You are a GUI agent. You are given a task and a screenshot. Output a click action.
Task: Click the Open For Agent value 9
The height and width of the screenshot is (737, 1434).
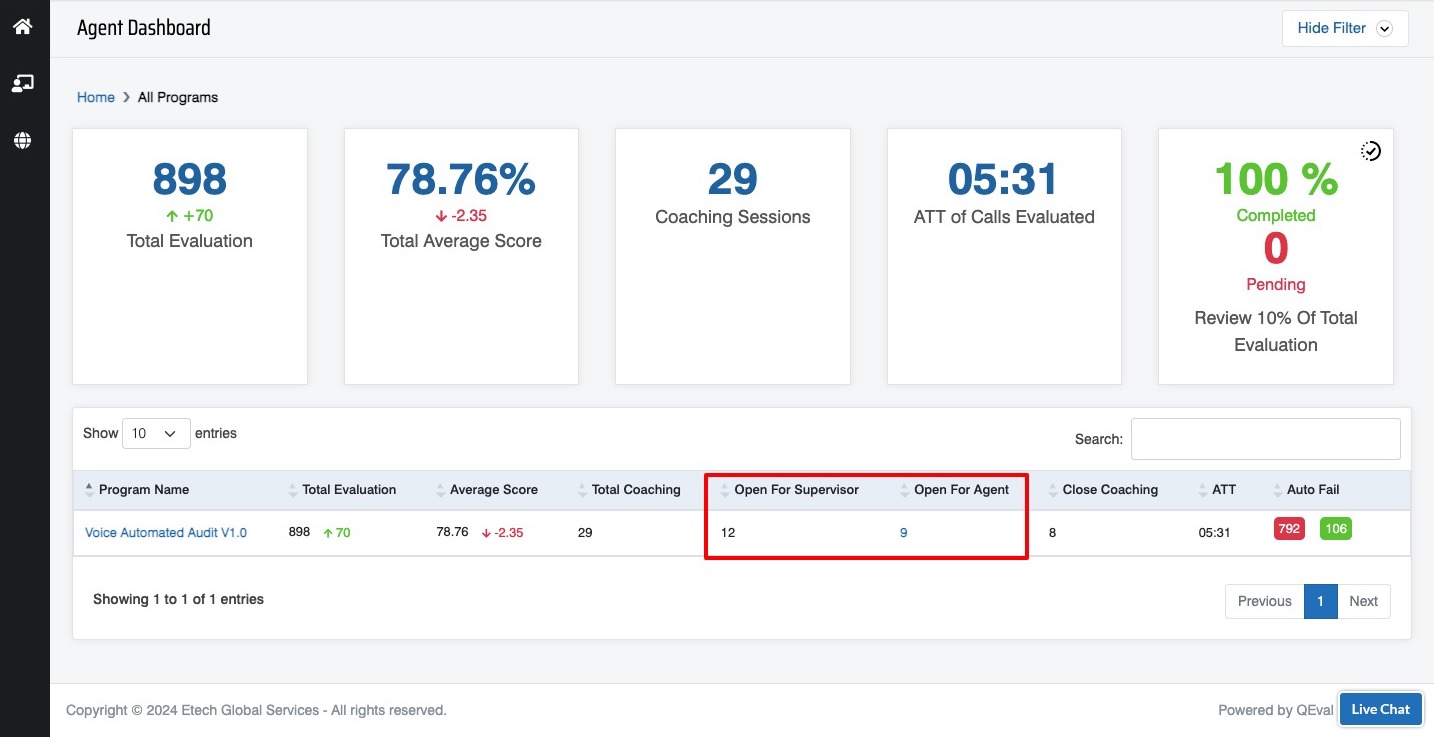coord(904,533)
